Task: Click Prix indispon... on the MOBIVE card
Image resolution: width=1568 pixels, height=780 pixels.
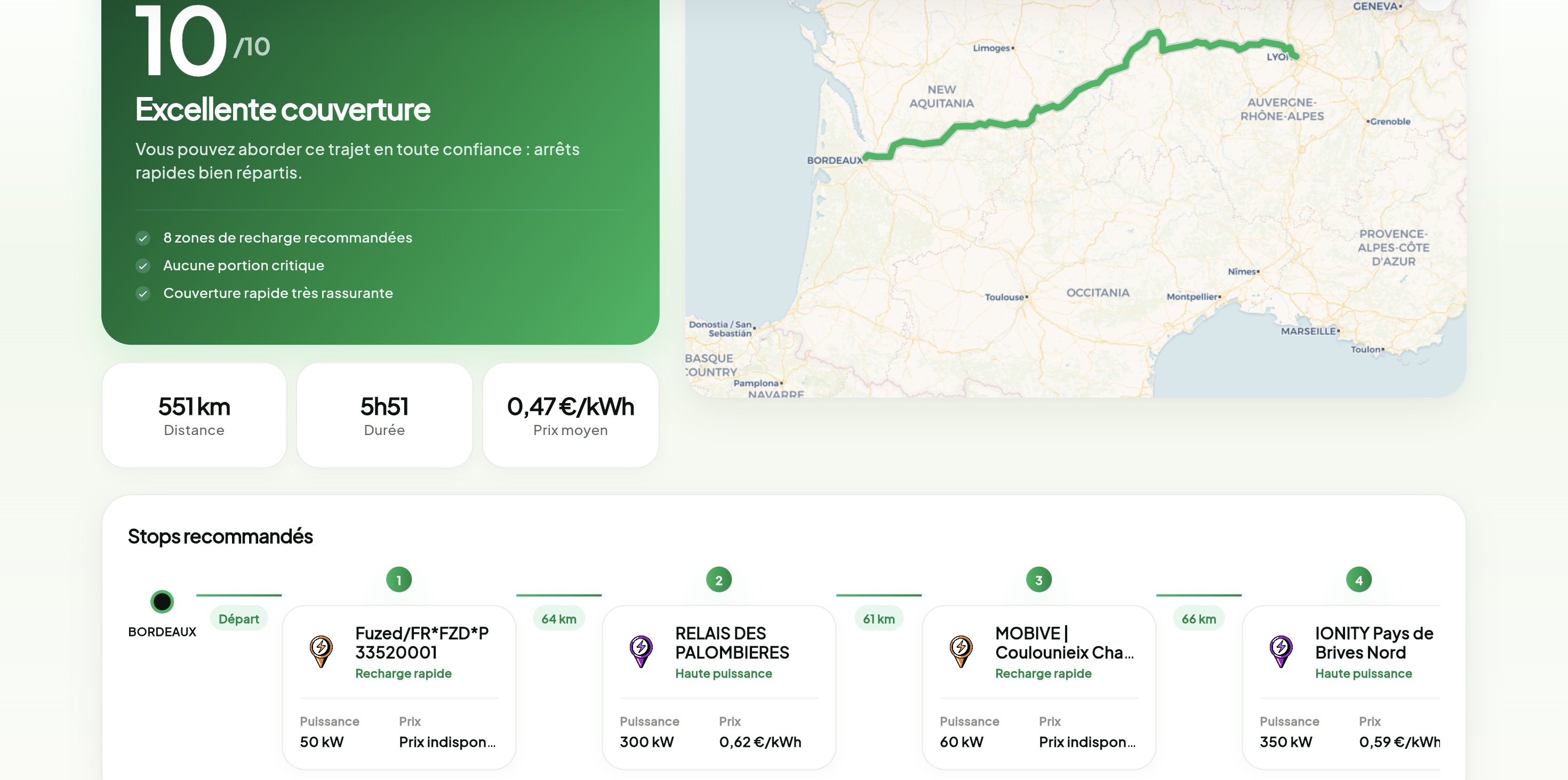Action: 1088,742
